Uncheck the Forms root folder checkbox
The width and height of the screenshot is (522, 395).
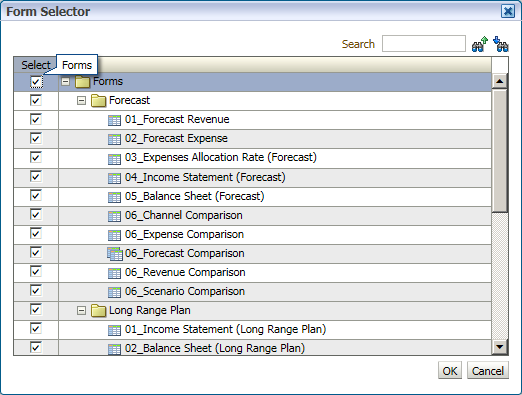tap(36, 82)
